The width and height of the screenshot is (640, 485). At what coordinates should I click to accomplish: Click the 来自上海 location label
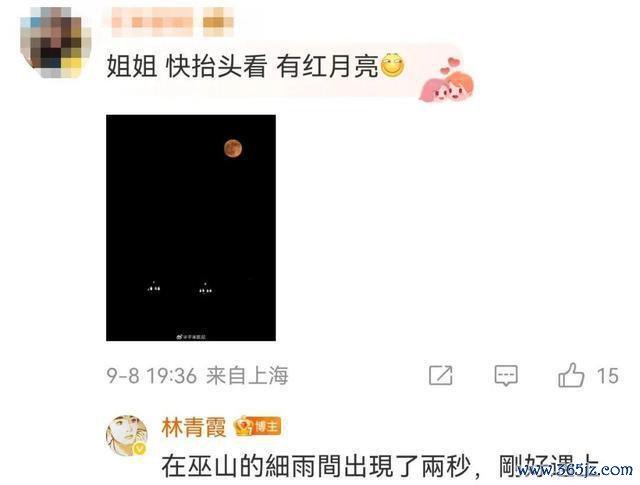[x=247, y=376]
